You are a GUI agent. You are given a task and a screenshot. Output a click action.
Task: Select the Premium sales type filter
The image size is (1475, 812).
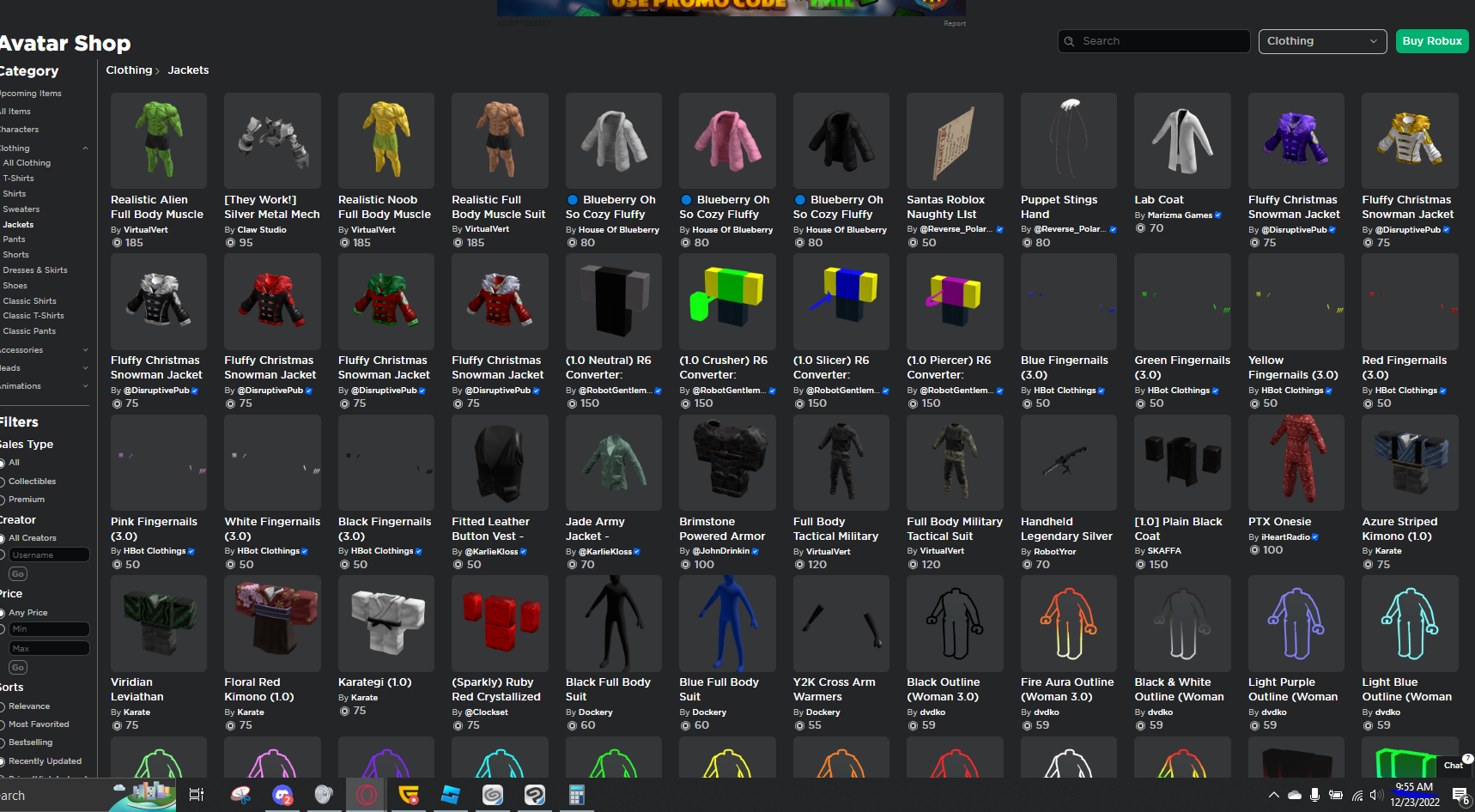click(3, 500)
